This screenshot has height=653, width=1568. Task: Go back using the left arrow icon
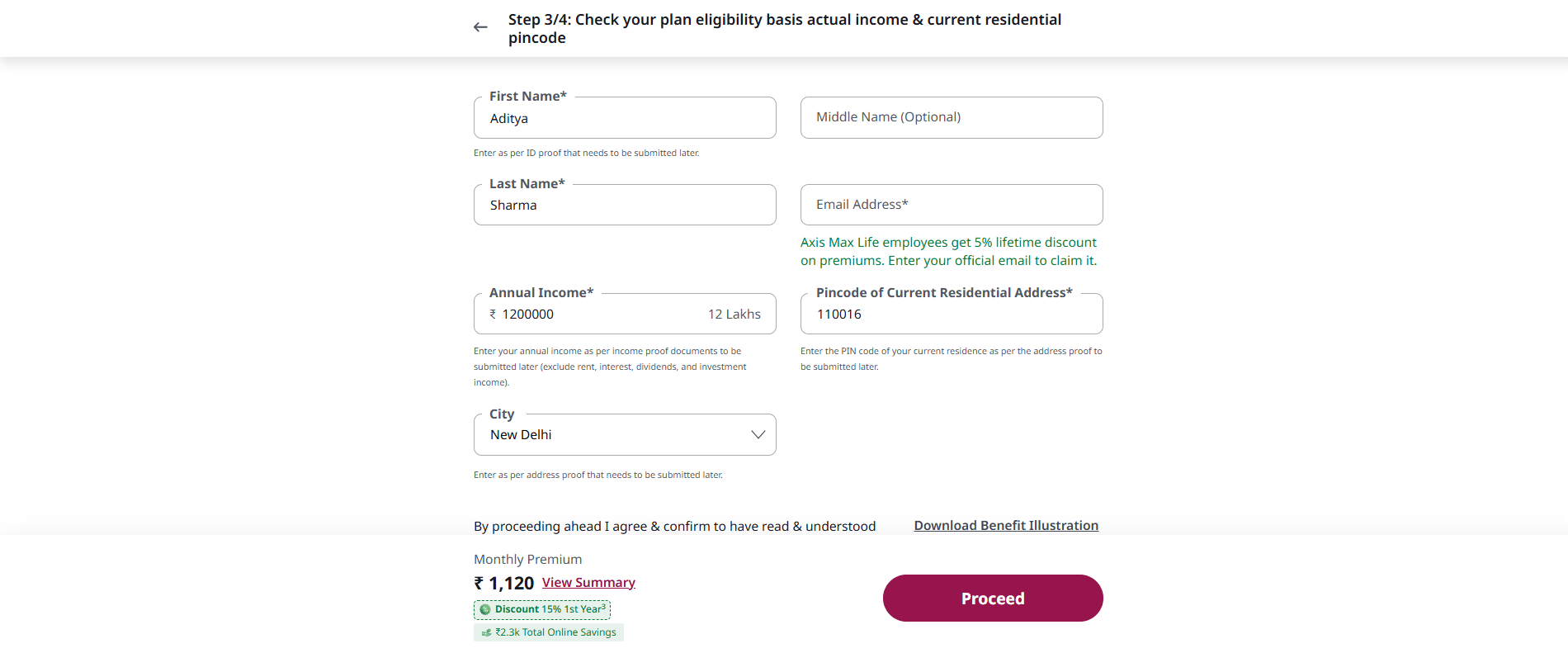[x=480, y=27]
